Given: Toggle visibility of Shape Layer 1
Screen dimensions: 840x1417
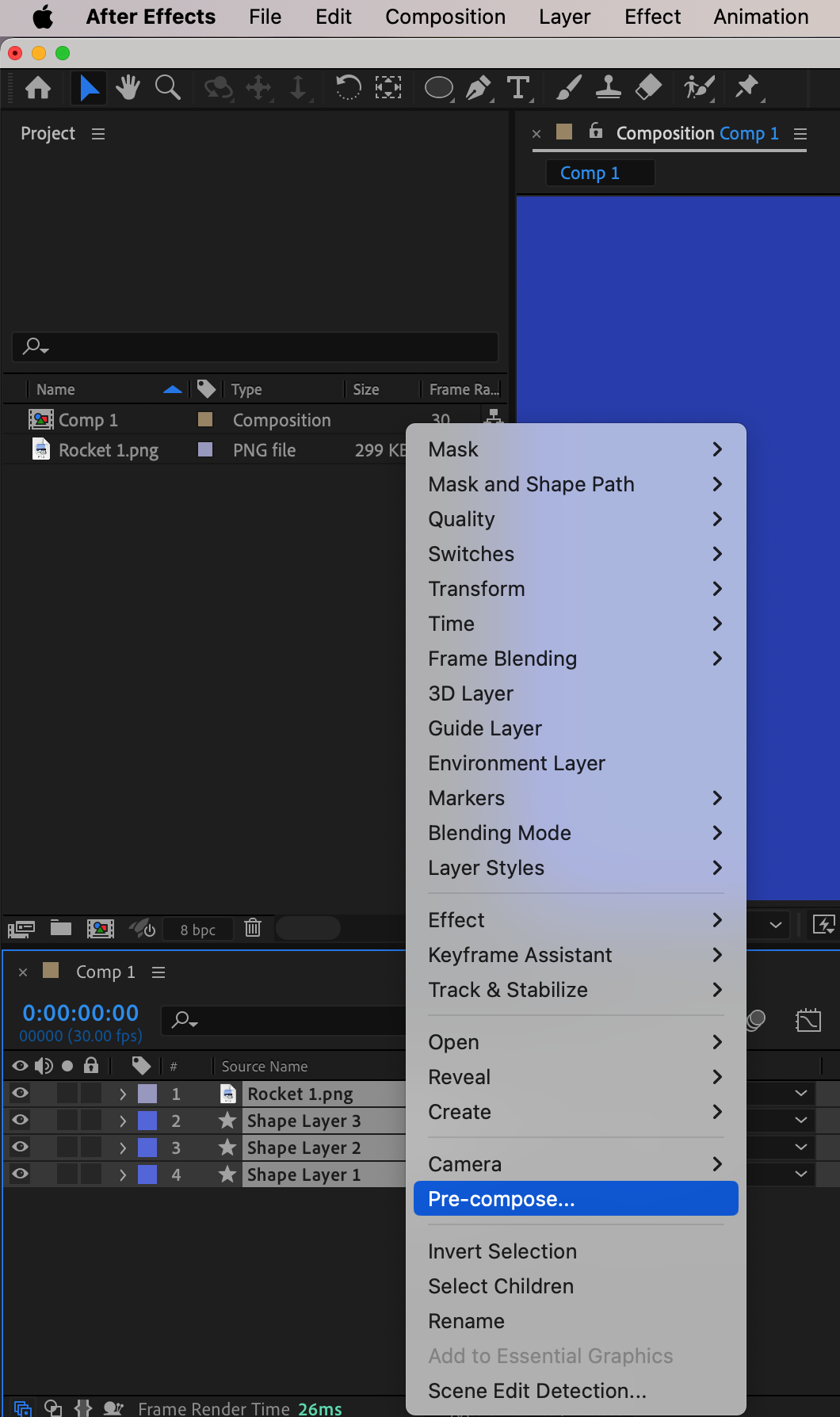Looking at the screenshot, I should 21,1174.
